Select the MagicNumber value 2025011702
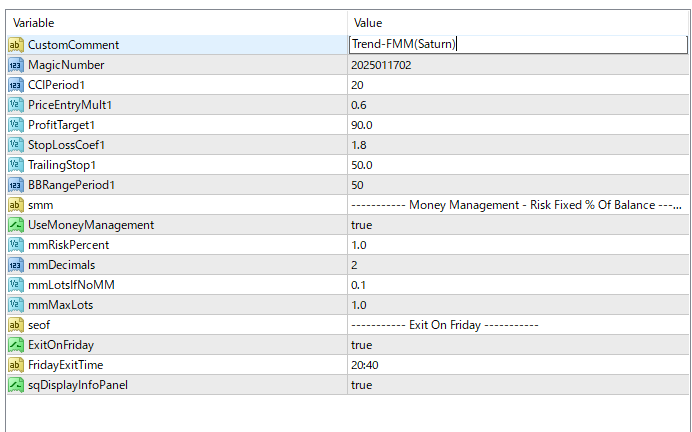Image resolution: width=692 pixels, height=432 pixels. 381,65
